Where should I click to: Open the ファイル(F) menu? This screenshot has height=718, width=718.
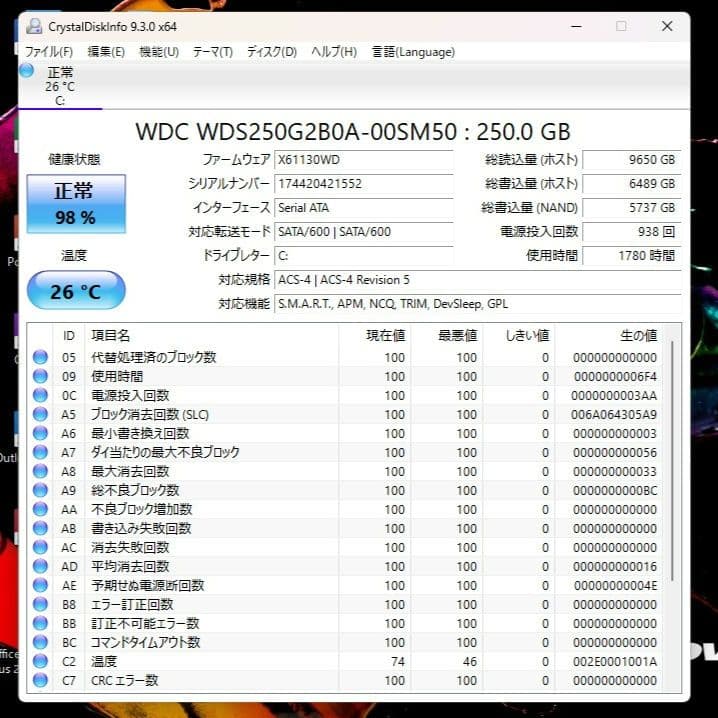tap(48, 52)
